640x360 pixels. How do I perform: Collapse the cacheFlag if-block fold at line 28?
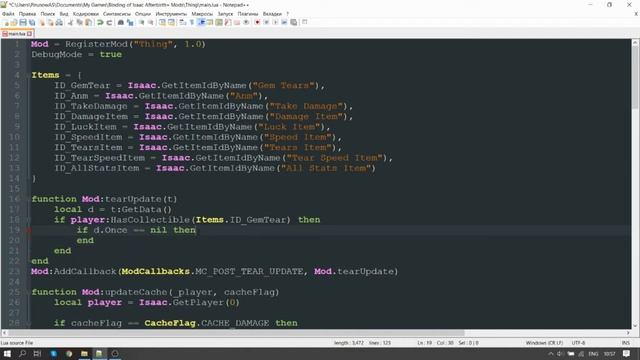[x=28, y=323]
